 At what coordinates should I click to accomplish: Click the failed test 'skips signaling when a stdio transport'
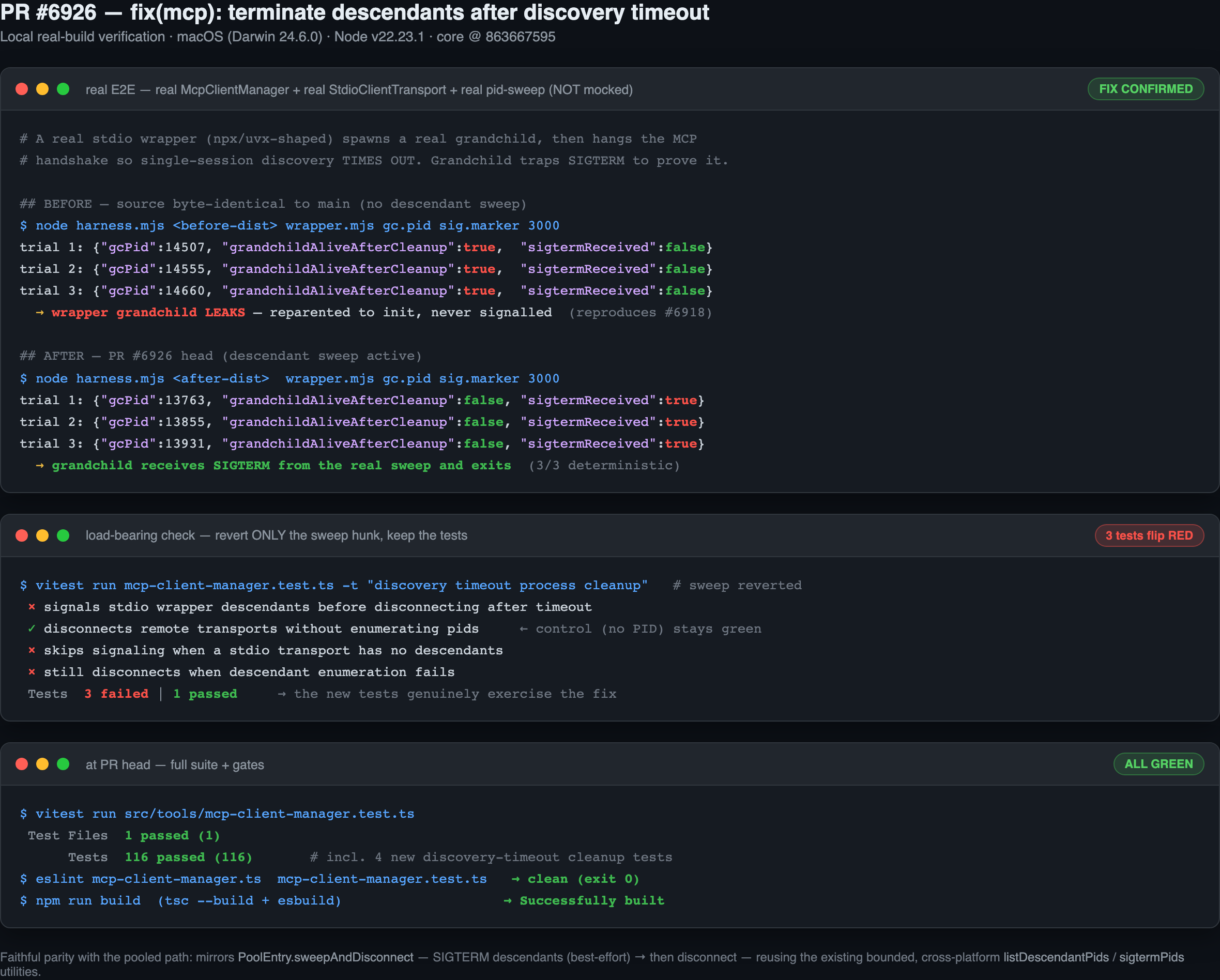(265, 650)
